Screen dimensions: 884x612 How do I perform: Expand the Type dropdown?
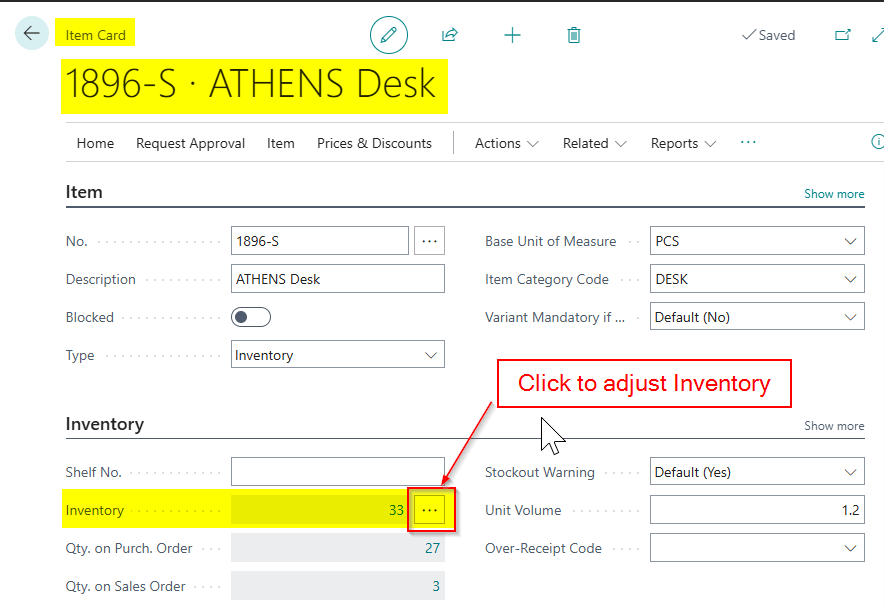click(431, 355)
